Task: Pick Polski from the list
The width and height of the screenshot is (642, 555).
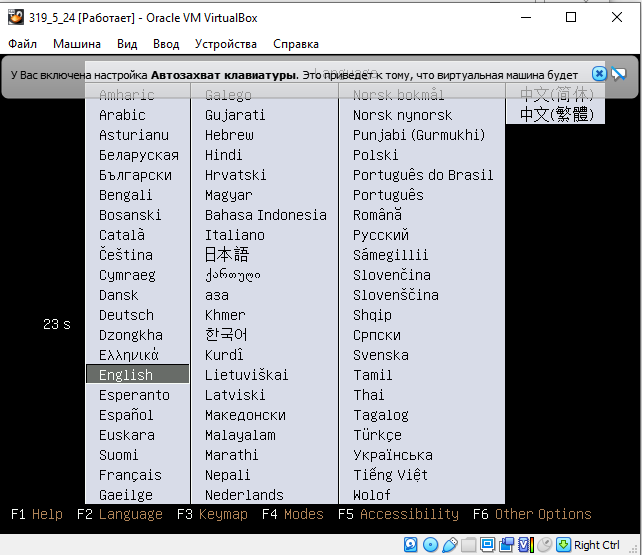Action: click(375, 155)
